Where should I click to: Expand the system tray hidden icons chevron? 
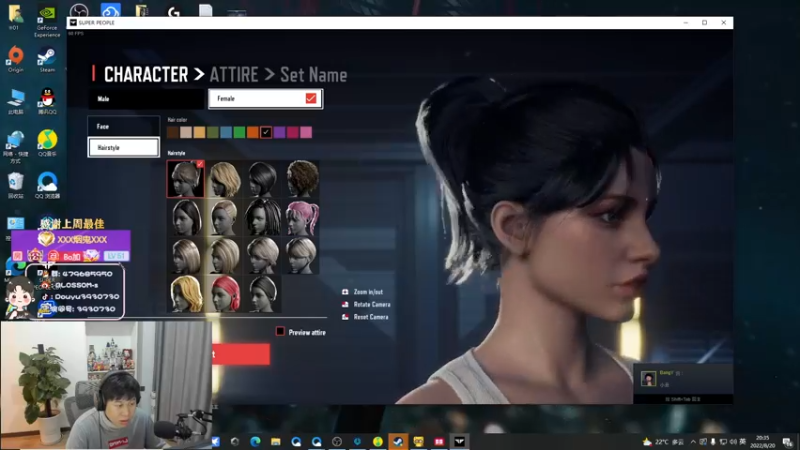[x=693, y=442]
